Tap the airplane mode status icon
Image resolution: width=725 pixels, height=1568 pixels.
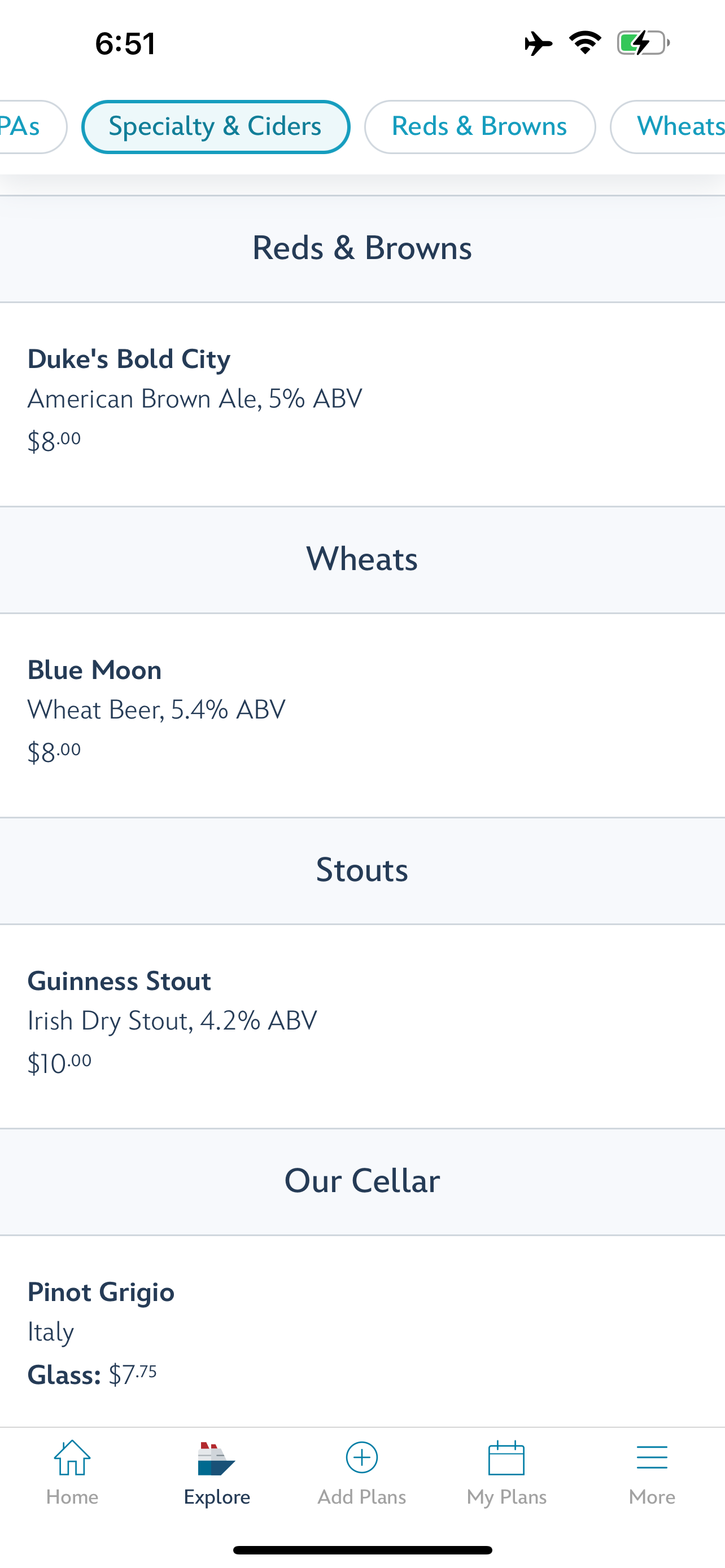[x=538, y=44]
